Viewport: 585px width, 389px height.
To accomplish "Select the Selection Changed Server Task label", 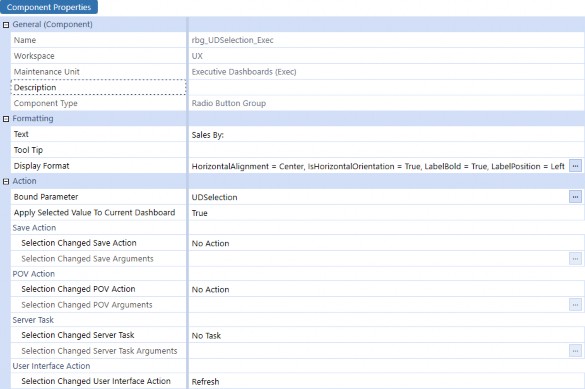I will (78, 335).
